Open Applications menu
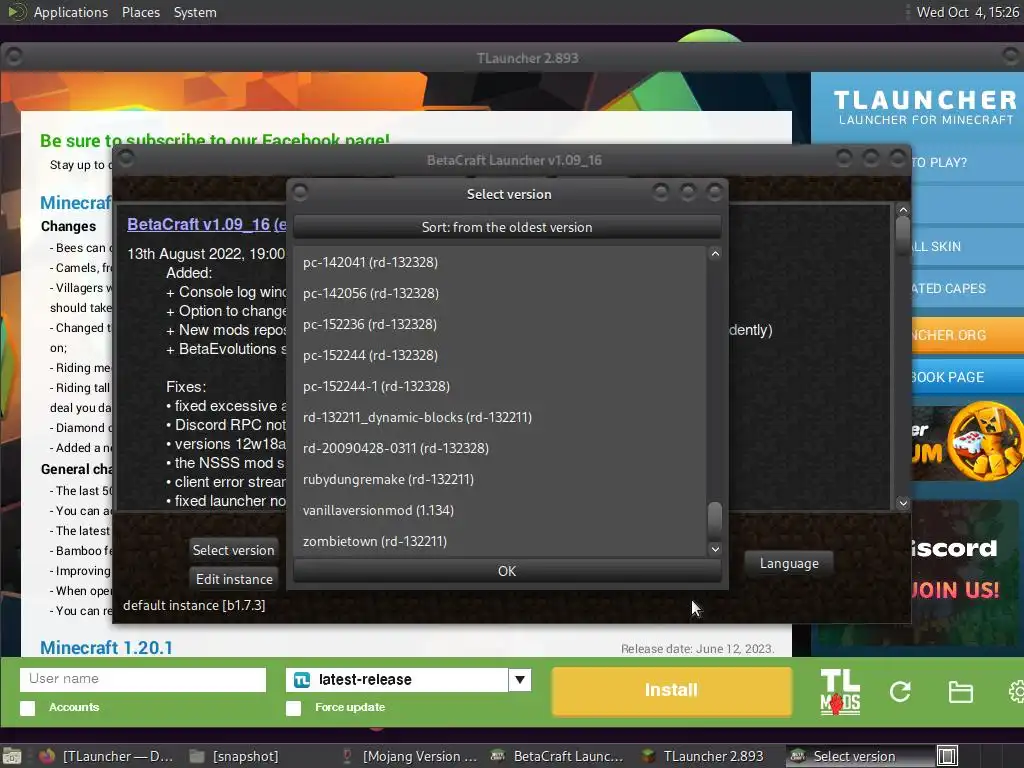The image size is (1024, 768). coord(71,12)
